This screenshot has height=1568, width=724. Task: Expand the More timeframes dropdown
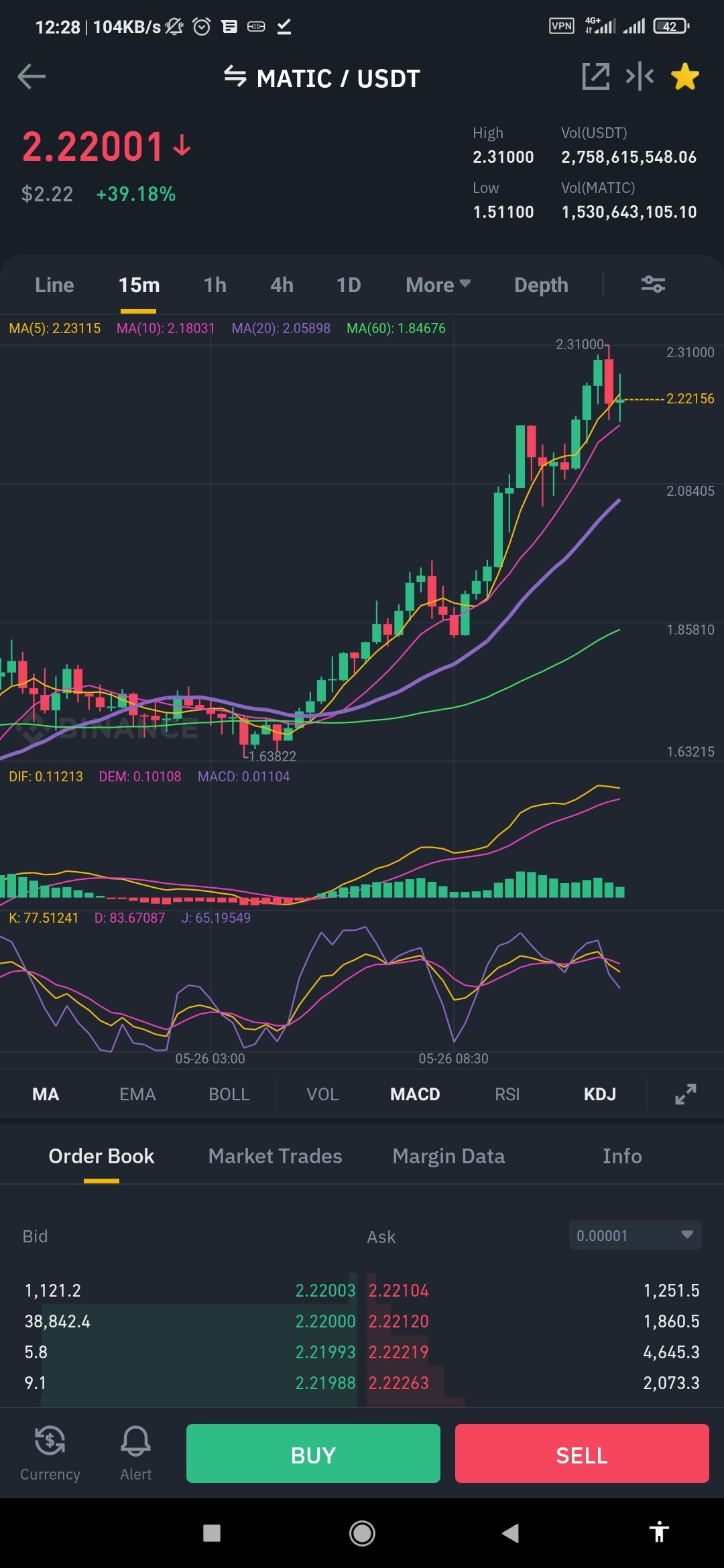[438, 285]
